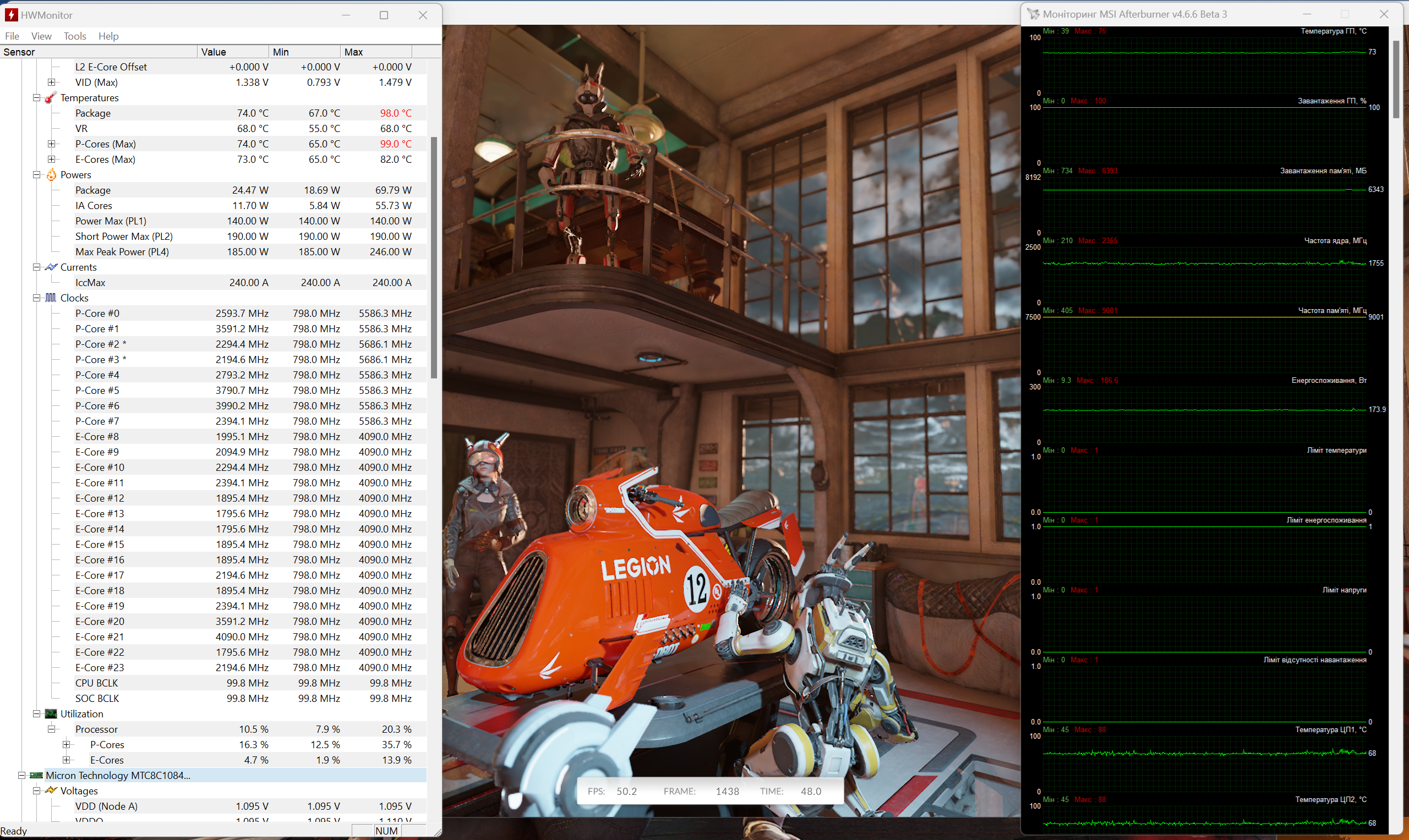Viewport: 1409px width, 840px height.
Task: Open the Tools menu in HWMonitor
Action: pos(75,36)
